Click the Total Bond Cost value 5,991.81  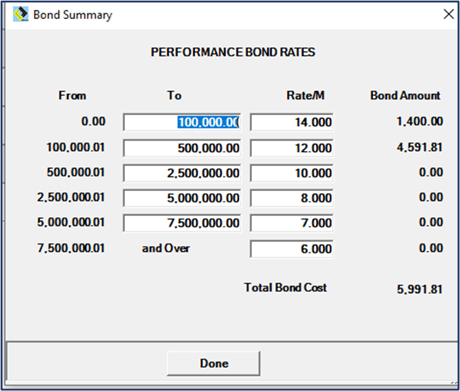coord(419,289)
